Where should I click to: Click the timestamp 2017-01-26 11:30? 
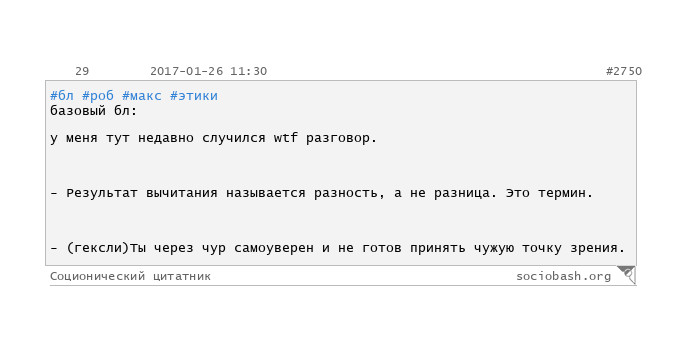pyautogui.click(x=209, y=71)
